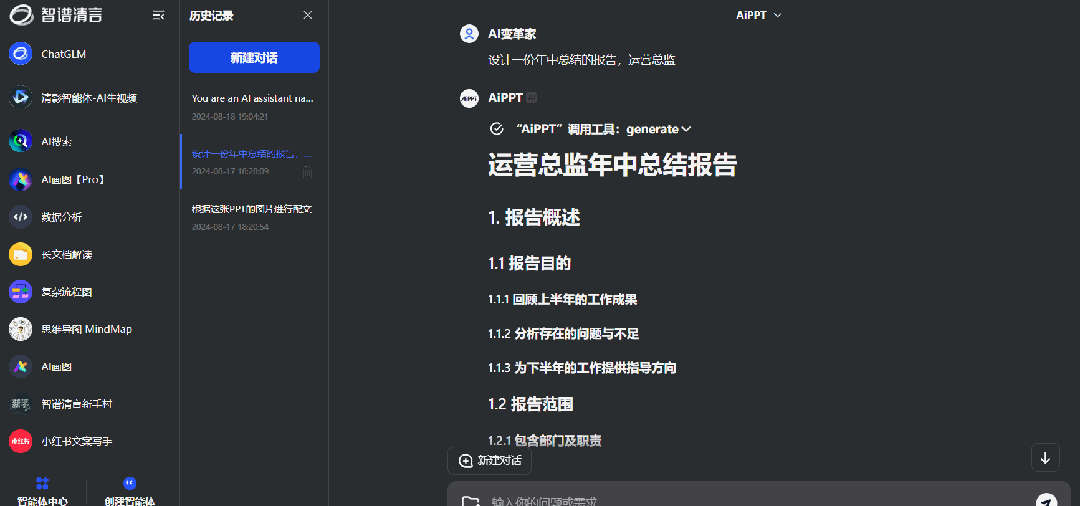Click the 智谱清言 logo icon

[21, 15]
